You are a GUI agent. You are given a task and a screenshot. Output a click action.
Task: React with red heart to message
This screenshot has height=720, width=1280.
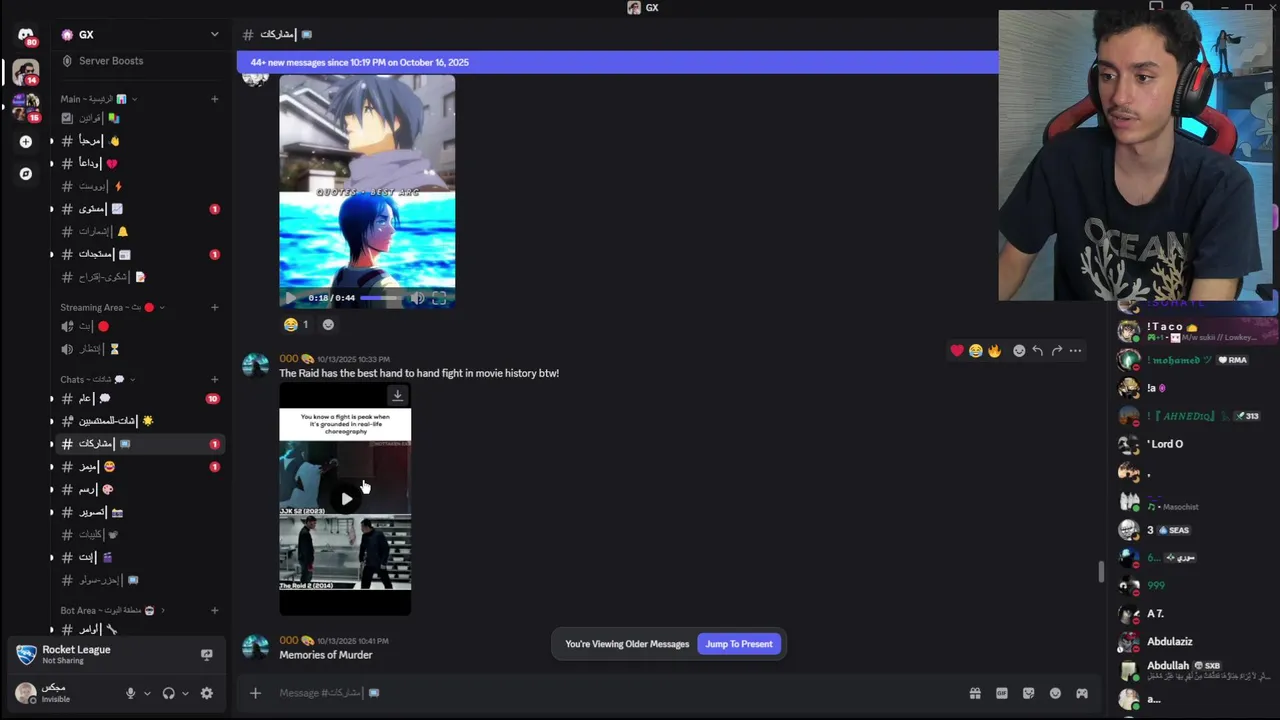click(x=957, y=351)
